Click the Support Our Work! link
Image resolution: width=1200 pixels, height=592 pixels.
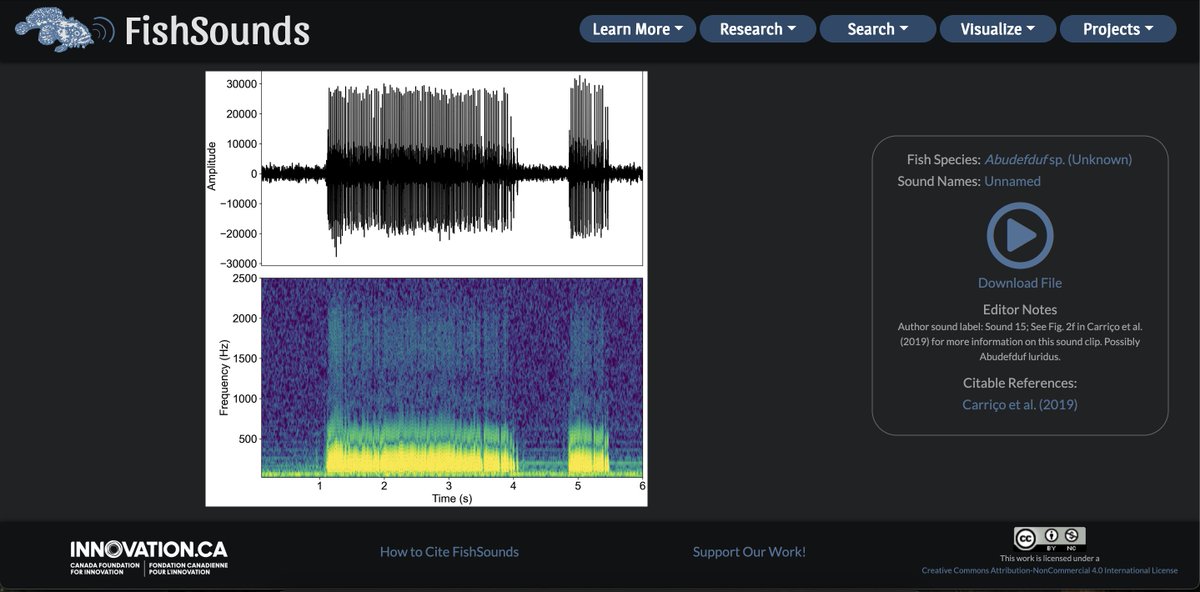[749, 551]
